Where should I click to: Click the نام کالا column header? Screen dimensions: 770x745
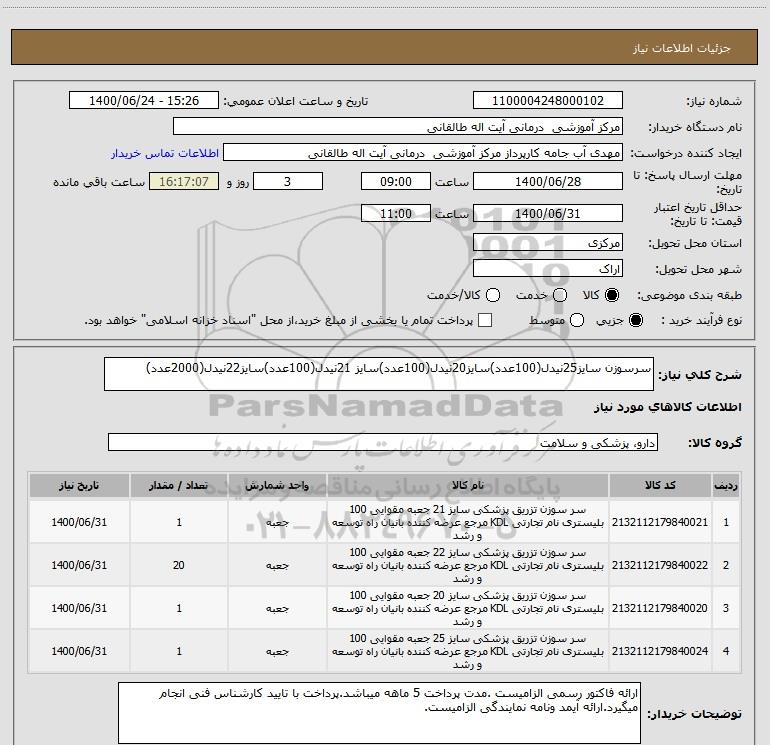point(468,486)
